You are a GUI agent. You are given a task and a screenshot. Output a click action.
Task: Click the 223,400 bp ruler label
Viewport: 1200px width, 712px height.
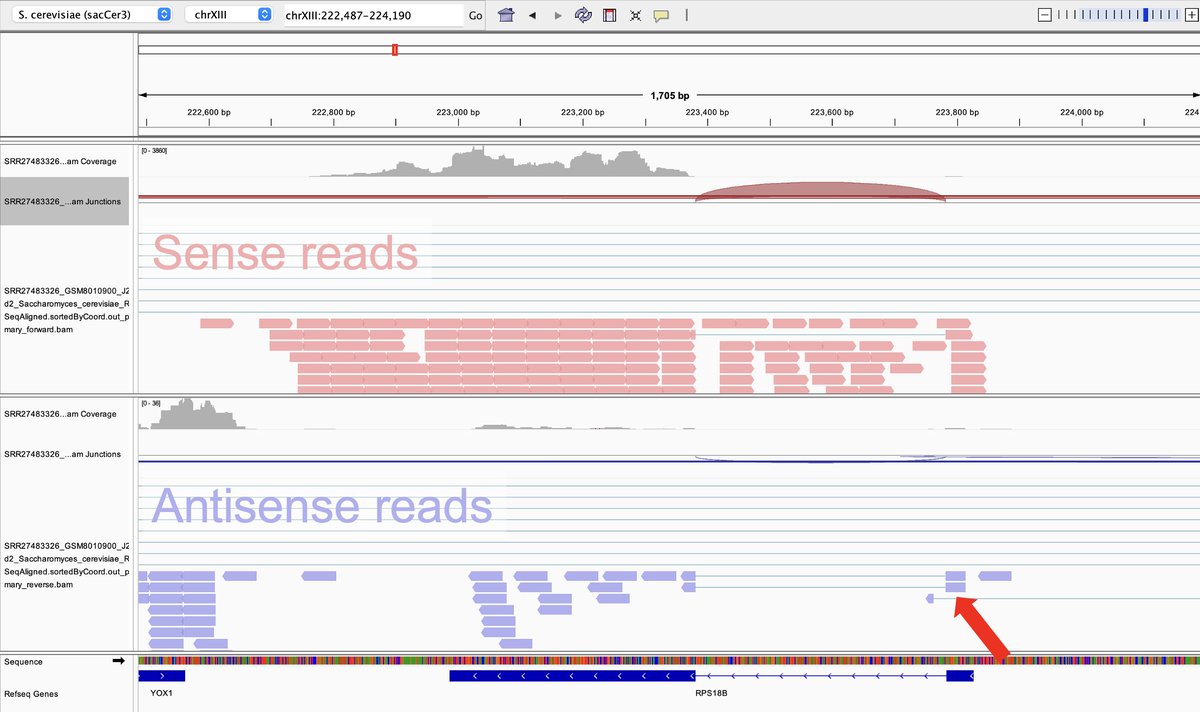coord(707,112)
